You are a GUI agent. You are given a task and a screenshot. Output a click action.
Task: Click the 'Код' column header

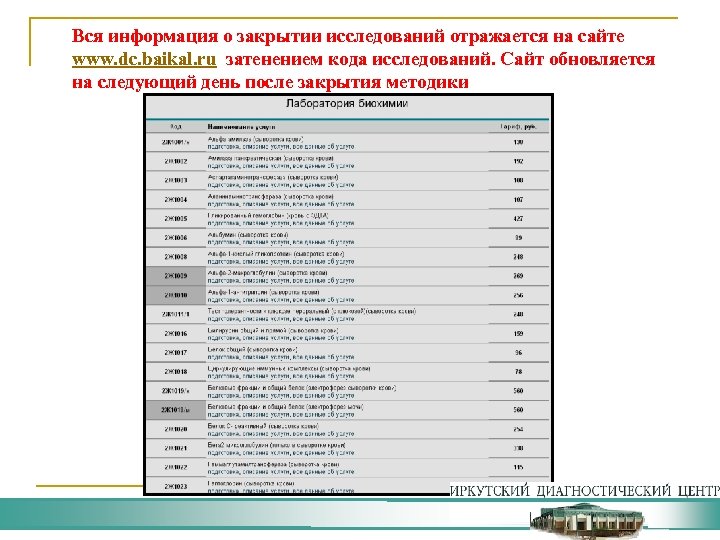176,126
